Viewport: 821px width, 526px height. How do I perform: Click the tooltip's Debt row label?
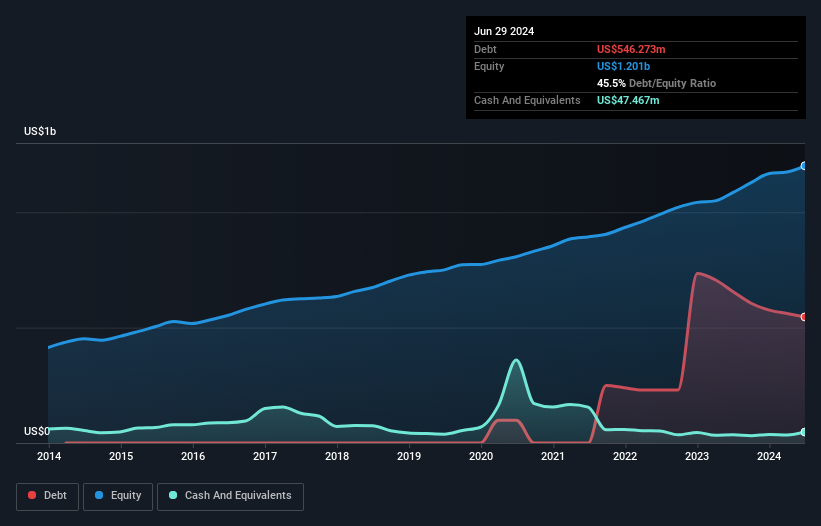(x=485, y=49)
